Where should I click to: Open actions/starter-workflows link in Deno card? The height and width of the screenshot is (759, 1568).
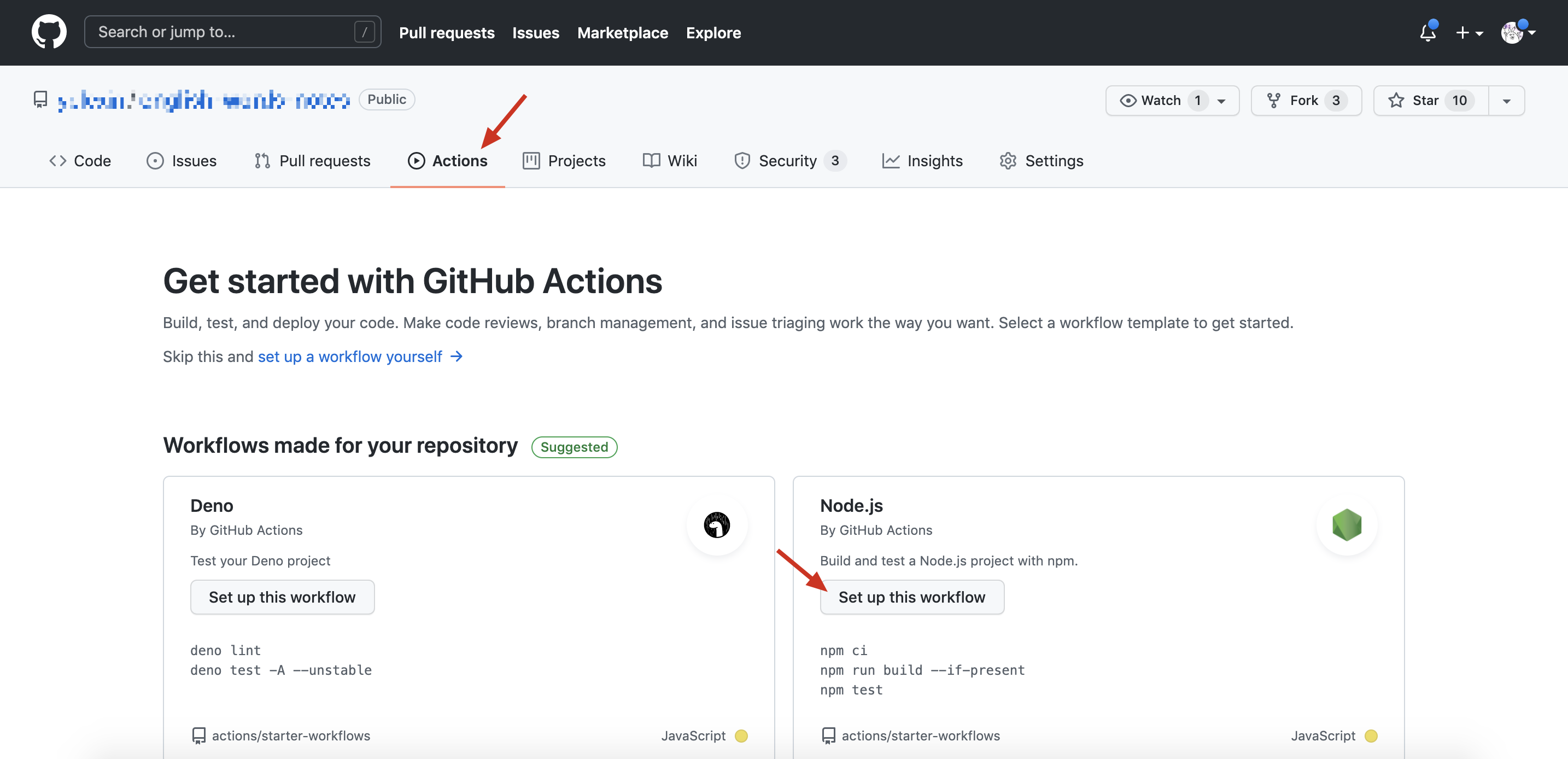click(x=291, y=735)
